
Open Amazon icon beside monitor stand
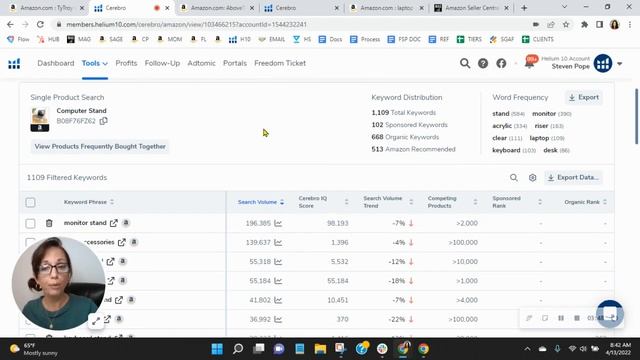(x=126, y=223)
